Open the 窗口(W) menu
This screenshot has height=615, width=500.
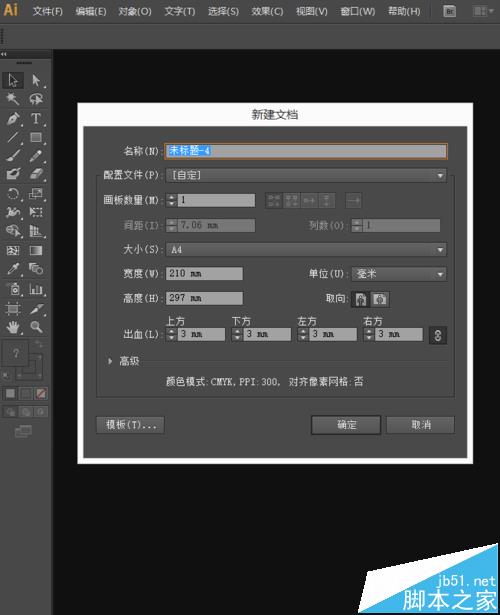pyautogui.click(x=358, y=11)
